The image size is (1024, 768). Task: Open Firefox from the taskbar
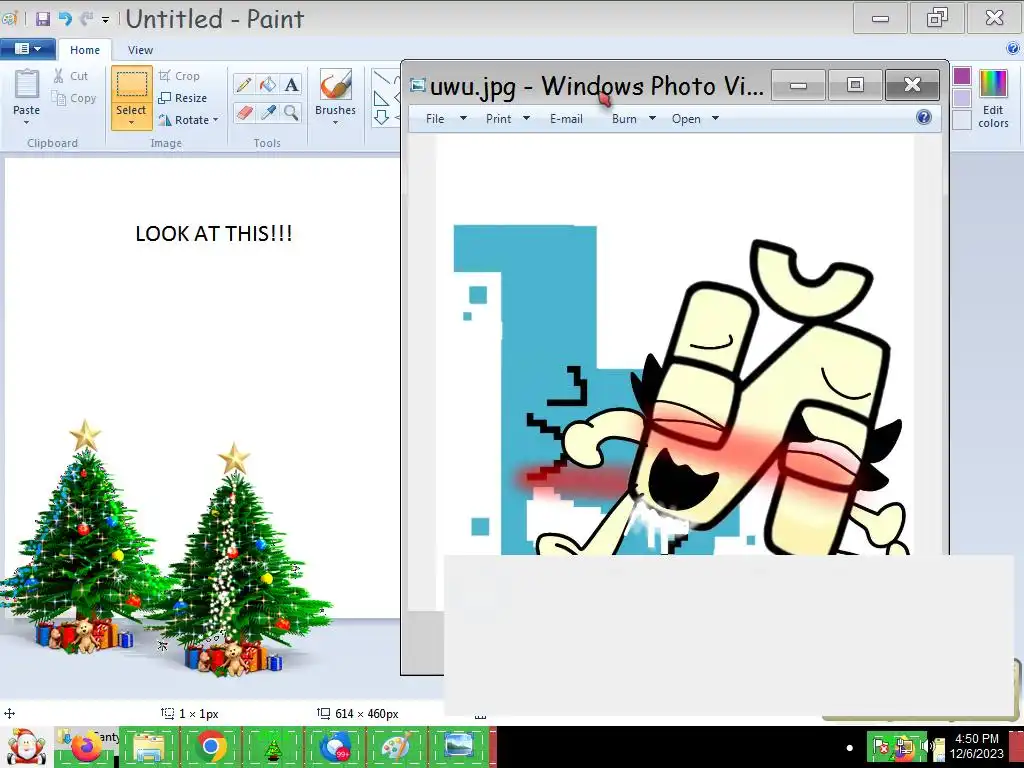(88, 746)
